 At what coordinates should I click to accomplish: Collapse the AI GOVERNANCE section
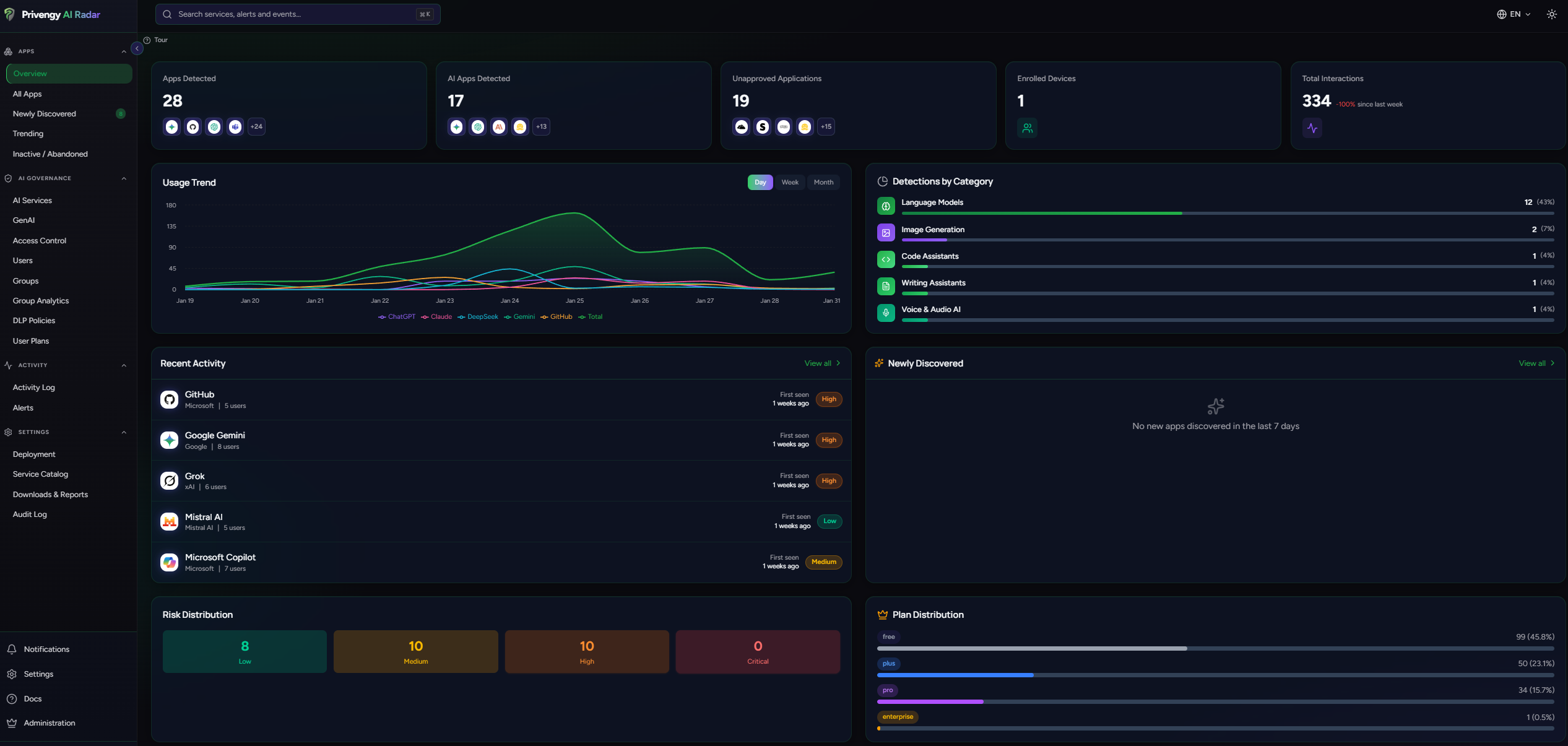click(124, 178)
